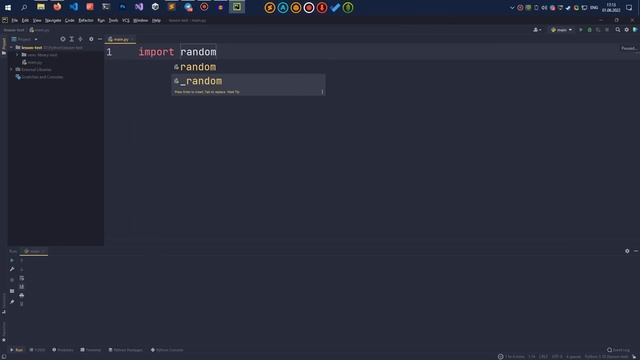This screenshot has width=640, height=360.
Task: Click Expand All in Project panel
Action: [x=71, y=39]
